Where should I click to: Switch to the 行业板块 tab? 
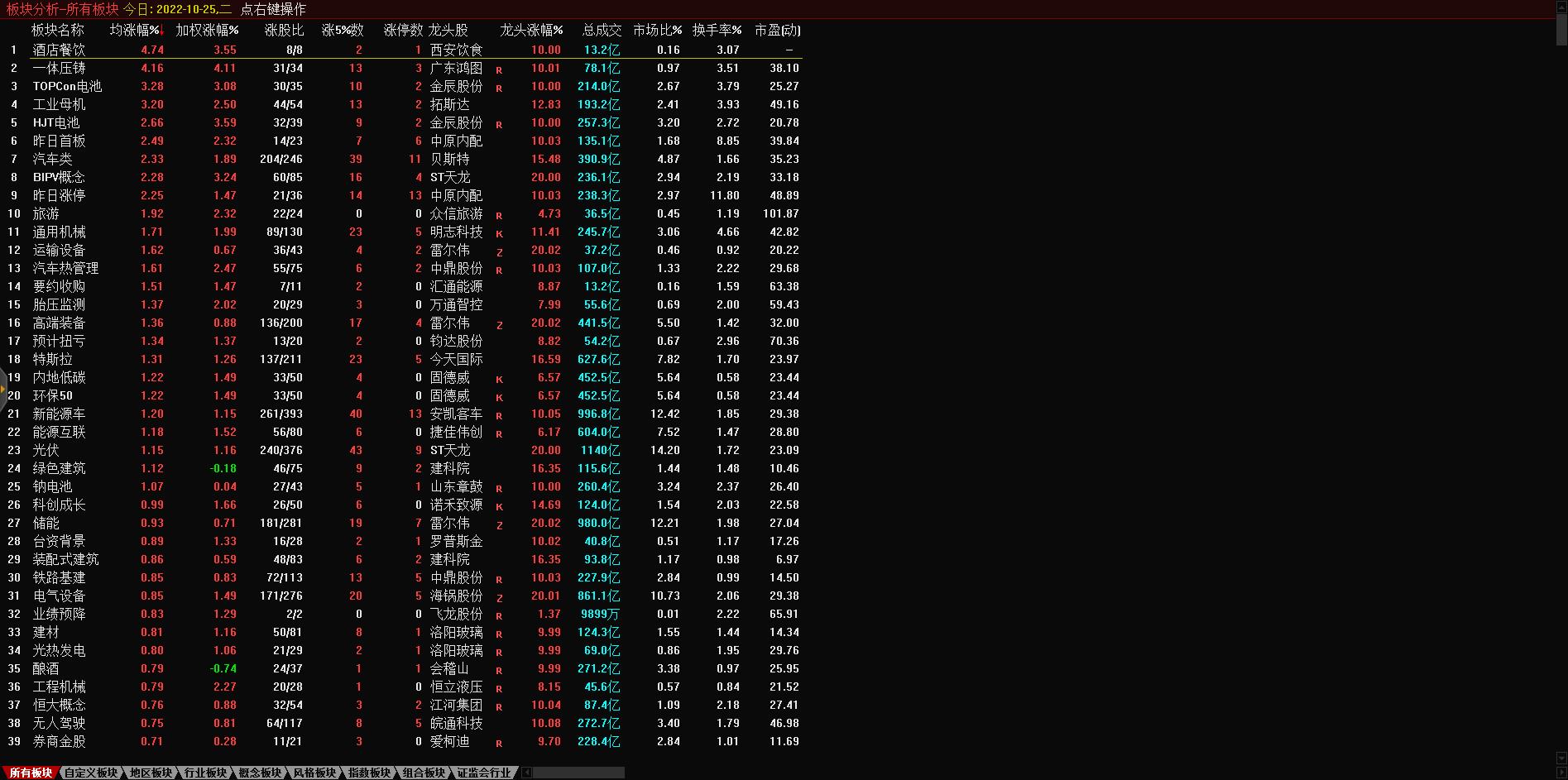[205, 773]
